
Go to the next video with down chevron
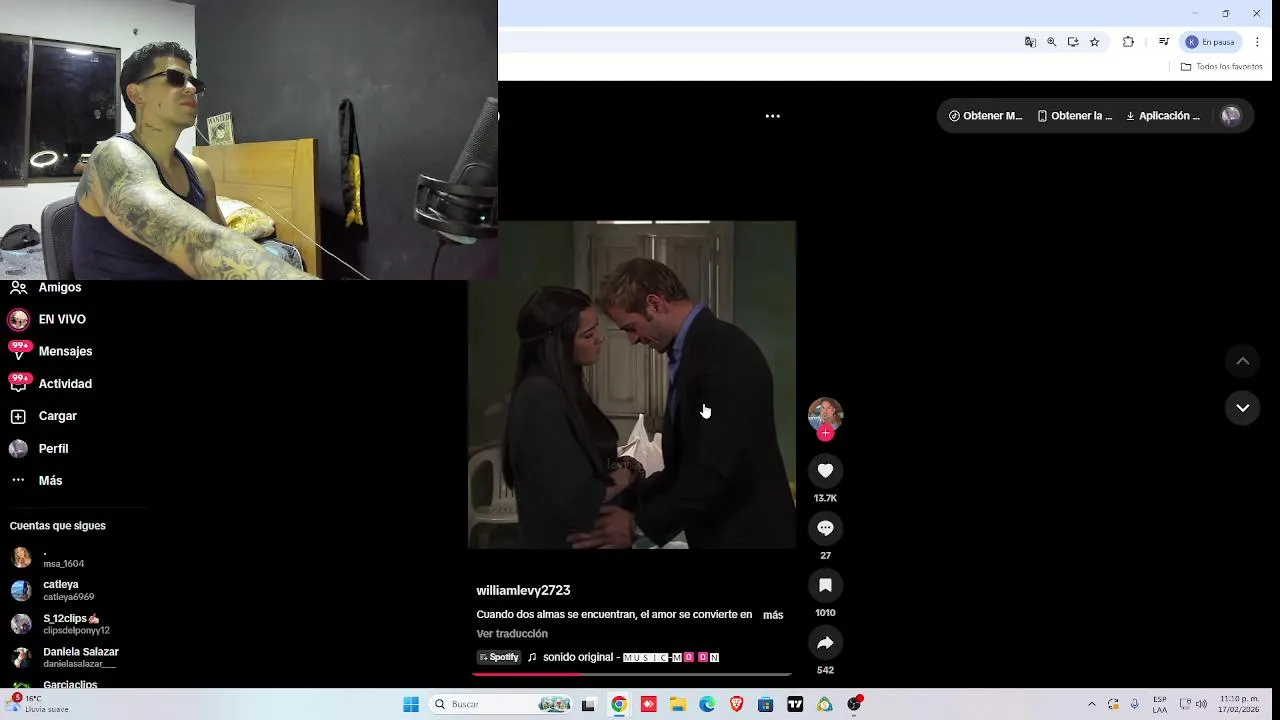[x=1242, y=407]
